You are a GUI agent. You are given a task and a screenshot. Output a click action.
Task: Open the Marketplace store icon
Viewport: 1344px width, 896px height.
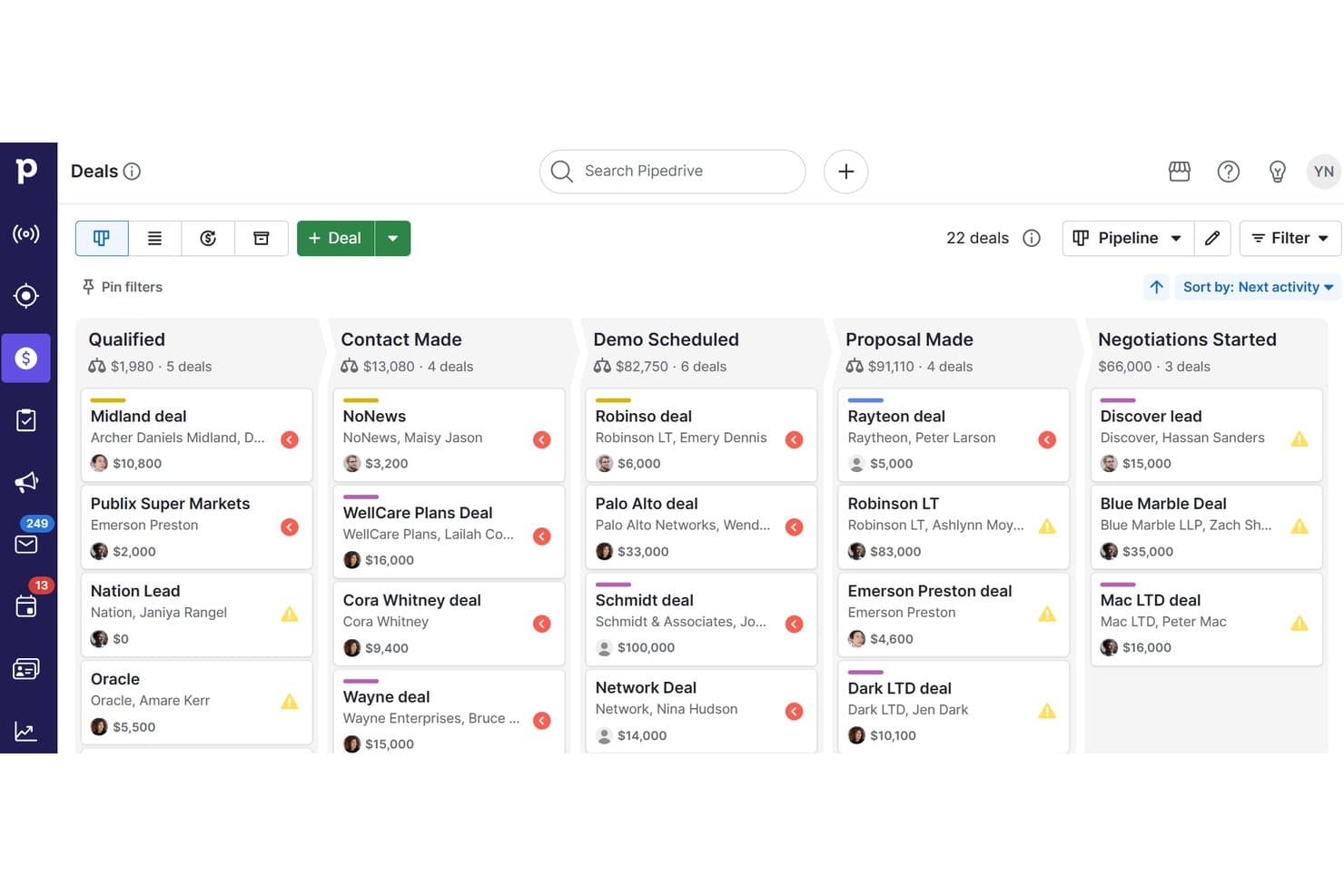click(x=1180, y=171)
